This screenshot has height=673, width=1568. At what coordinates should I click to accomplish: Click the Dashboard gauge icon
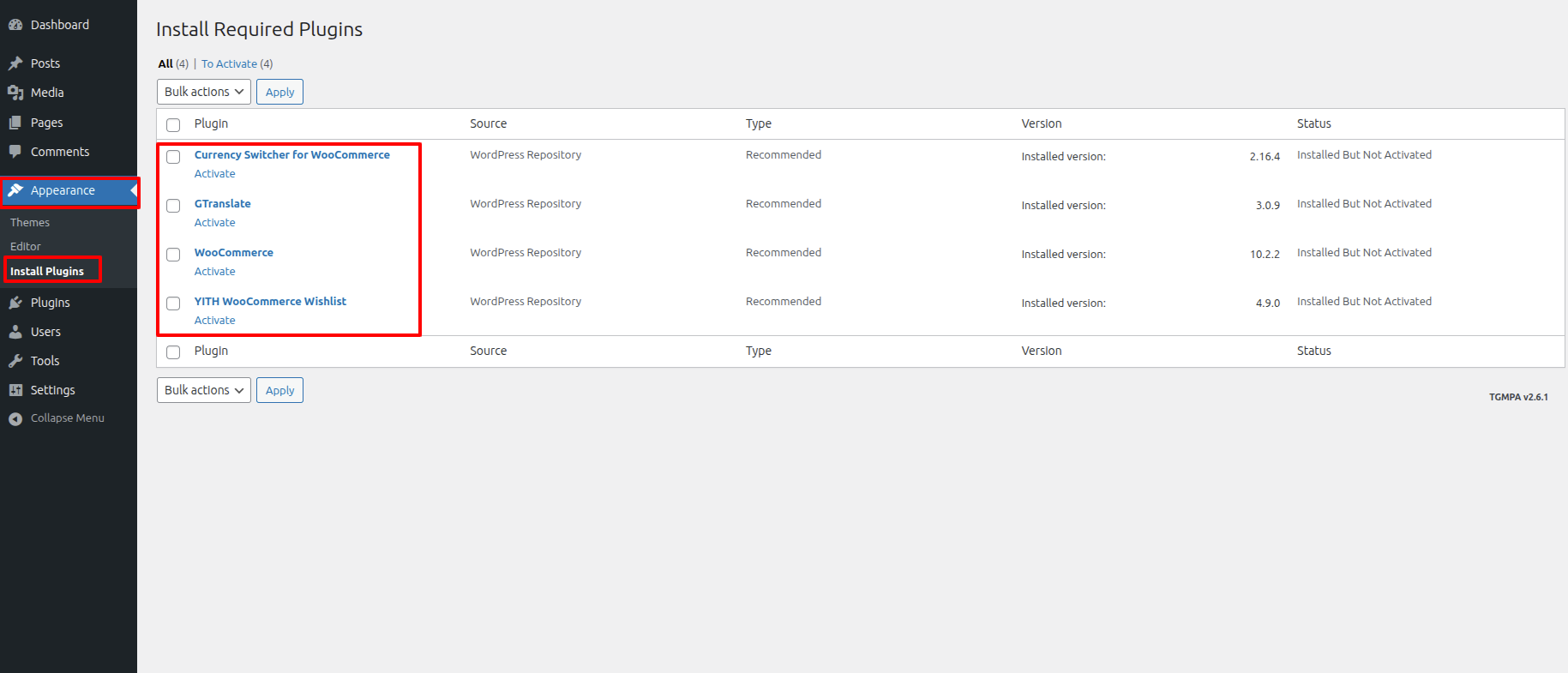point(15,25)
